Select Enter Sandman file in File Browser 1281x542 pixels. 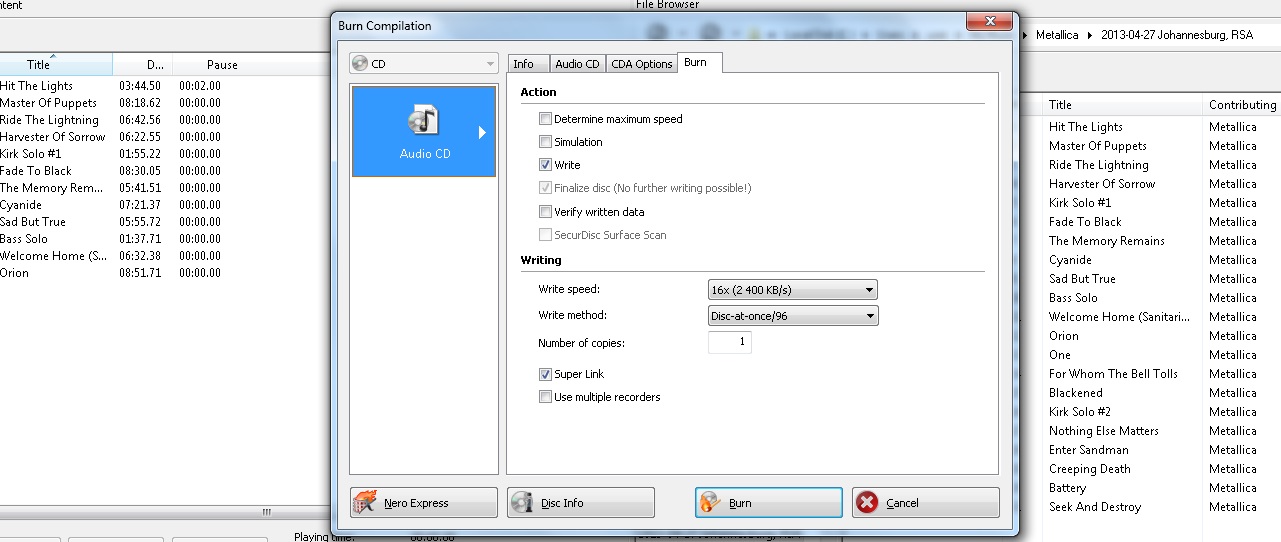point(1089,450)
